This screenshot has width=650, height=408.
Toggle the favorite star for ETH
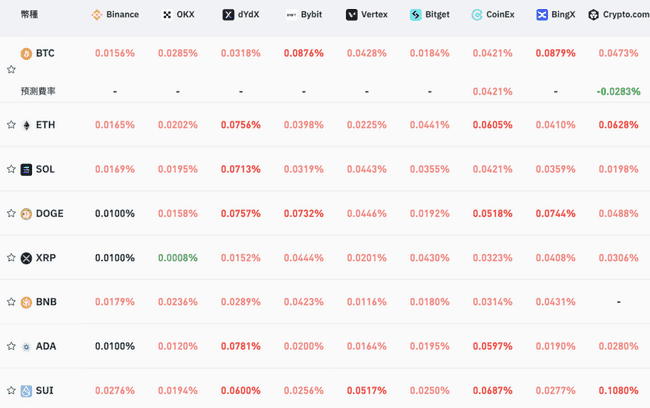11,124
